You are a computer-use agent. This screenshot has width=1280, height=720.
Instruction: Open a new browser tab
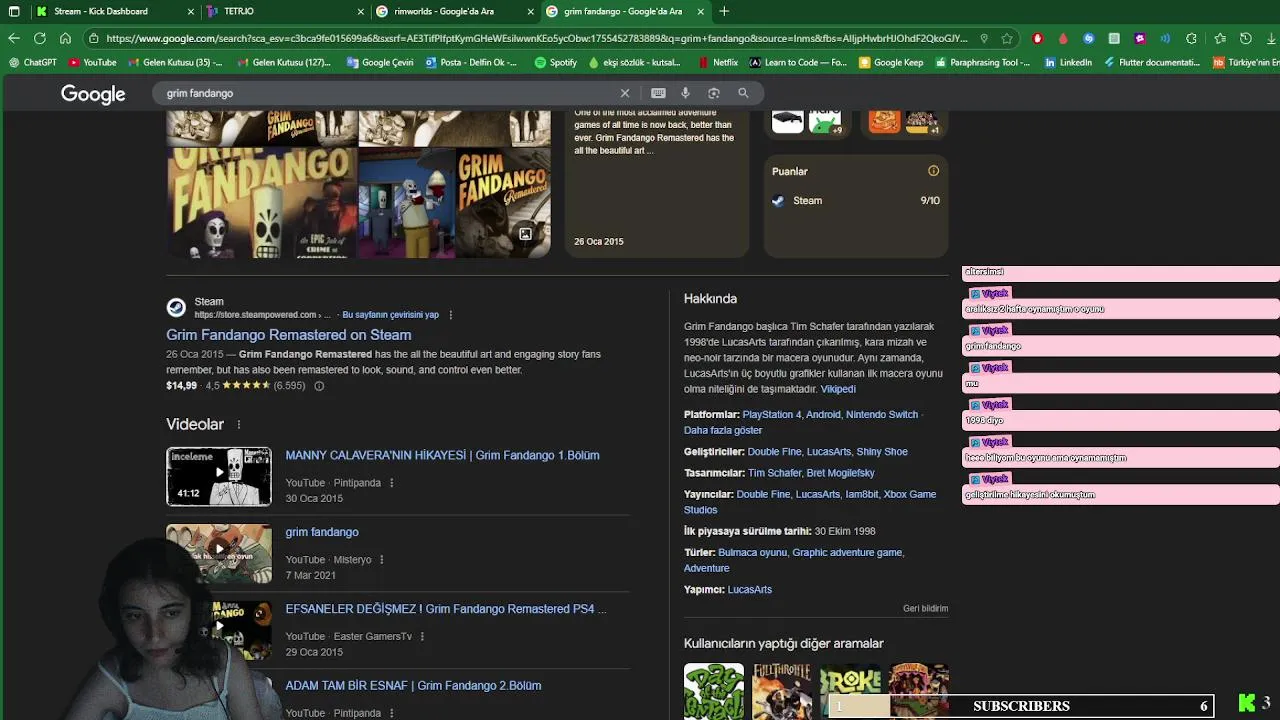click(x=724, y=11)
